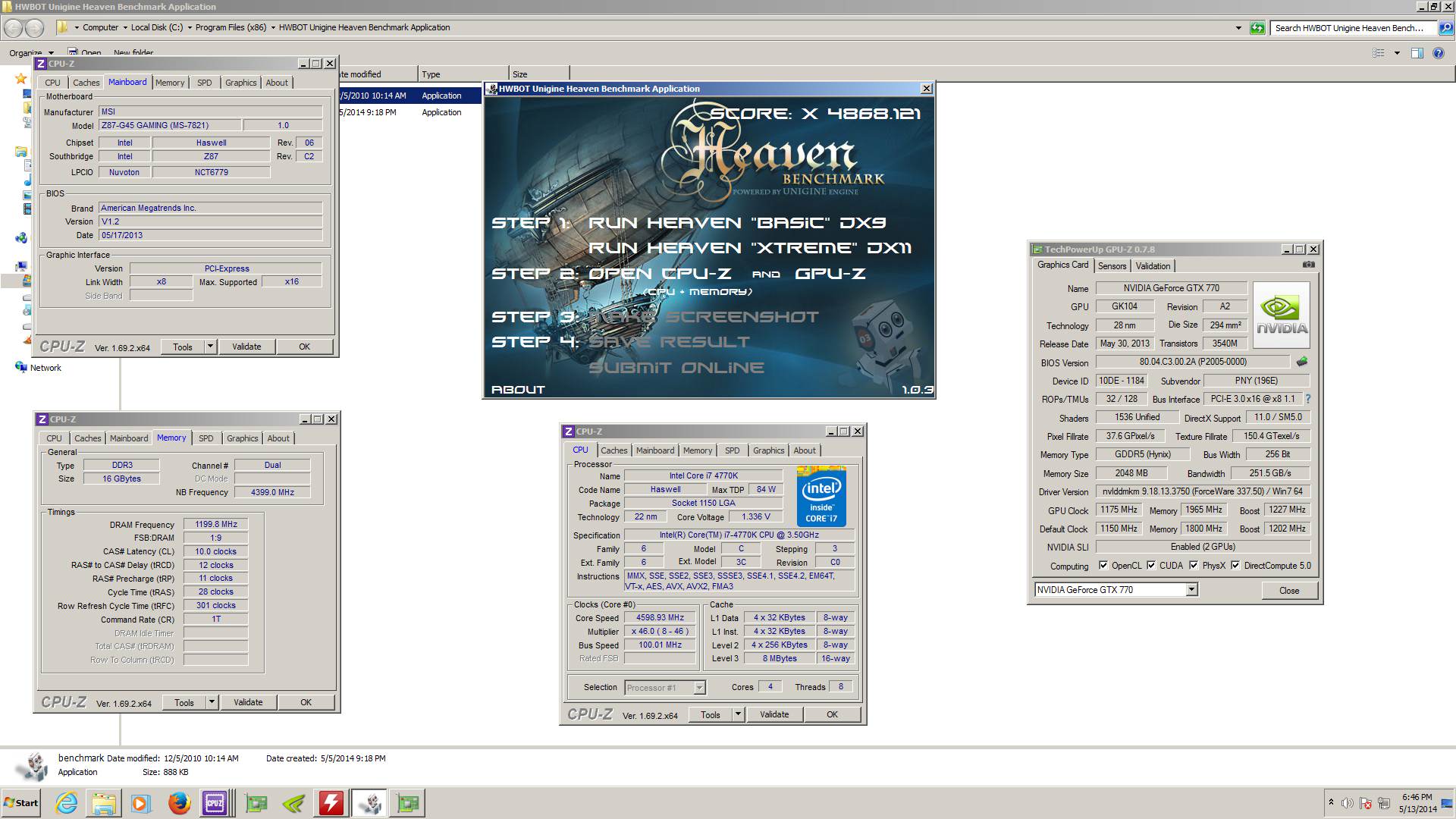Click the red shield tray icon
Viewport: 1456px width, 819px height.
pos(1365,803)
